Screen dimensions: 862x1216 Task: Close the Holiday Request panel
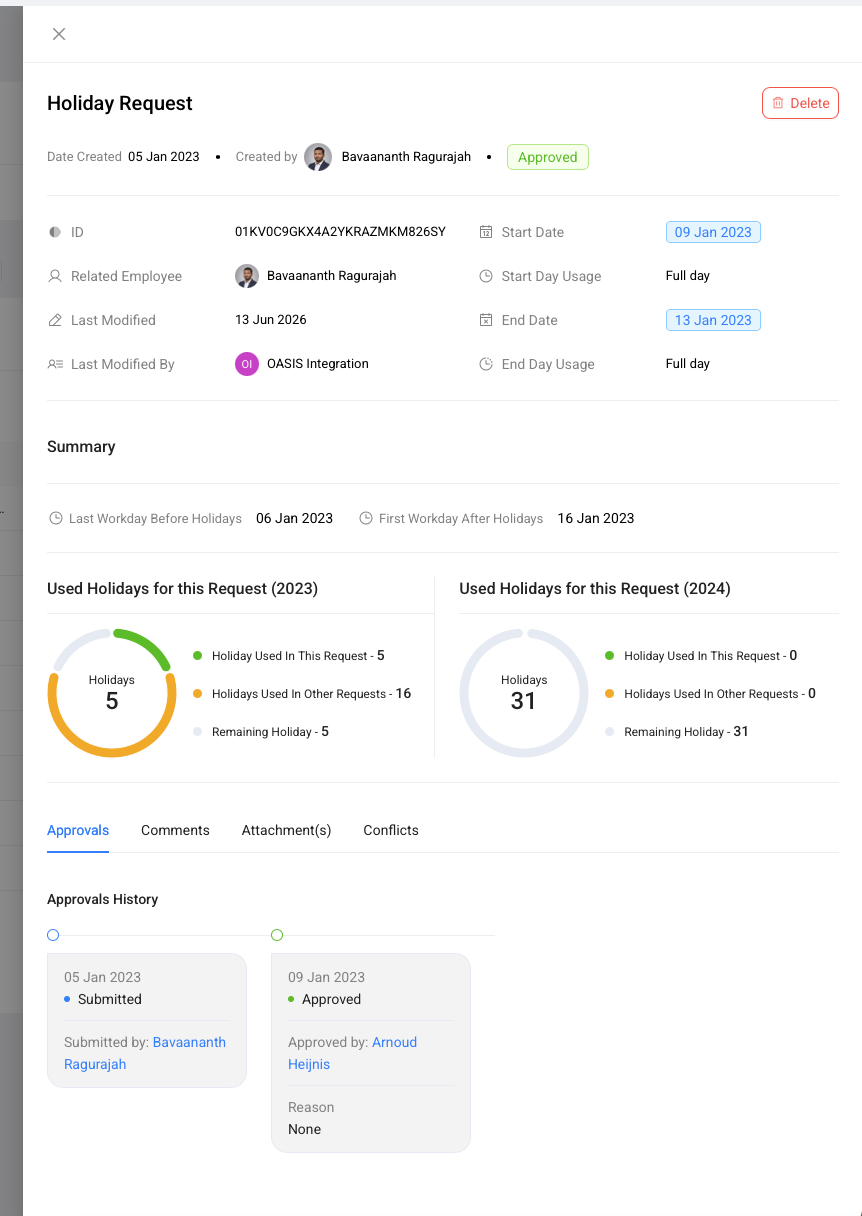(59, 34)
